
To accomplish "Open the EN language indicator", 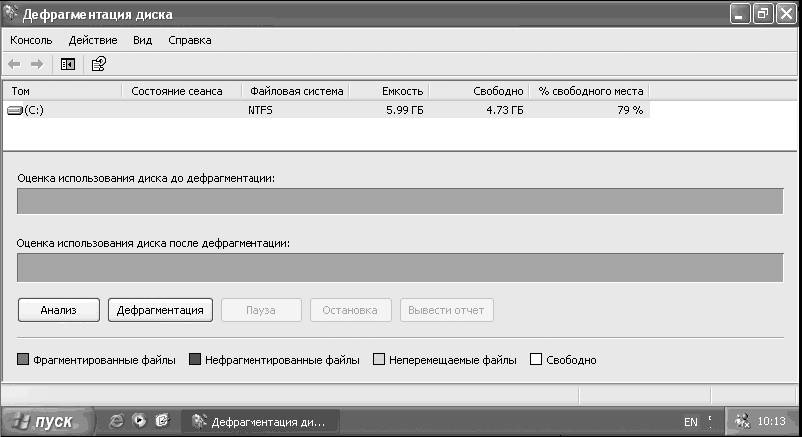I will click(x=690, y=422).
